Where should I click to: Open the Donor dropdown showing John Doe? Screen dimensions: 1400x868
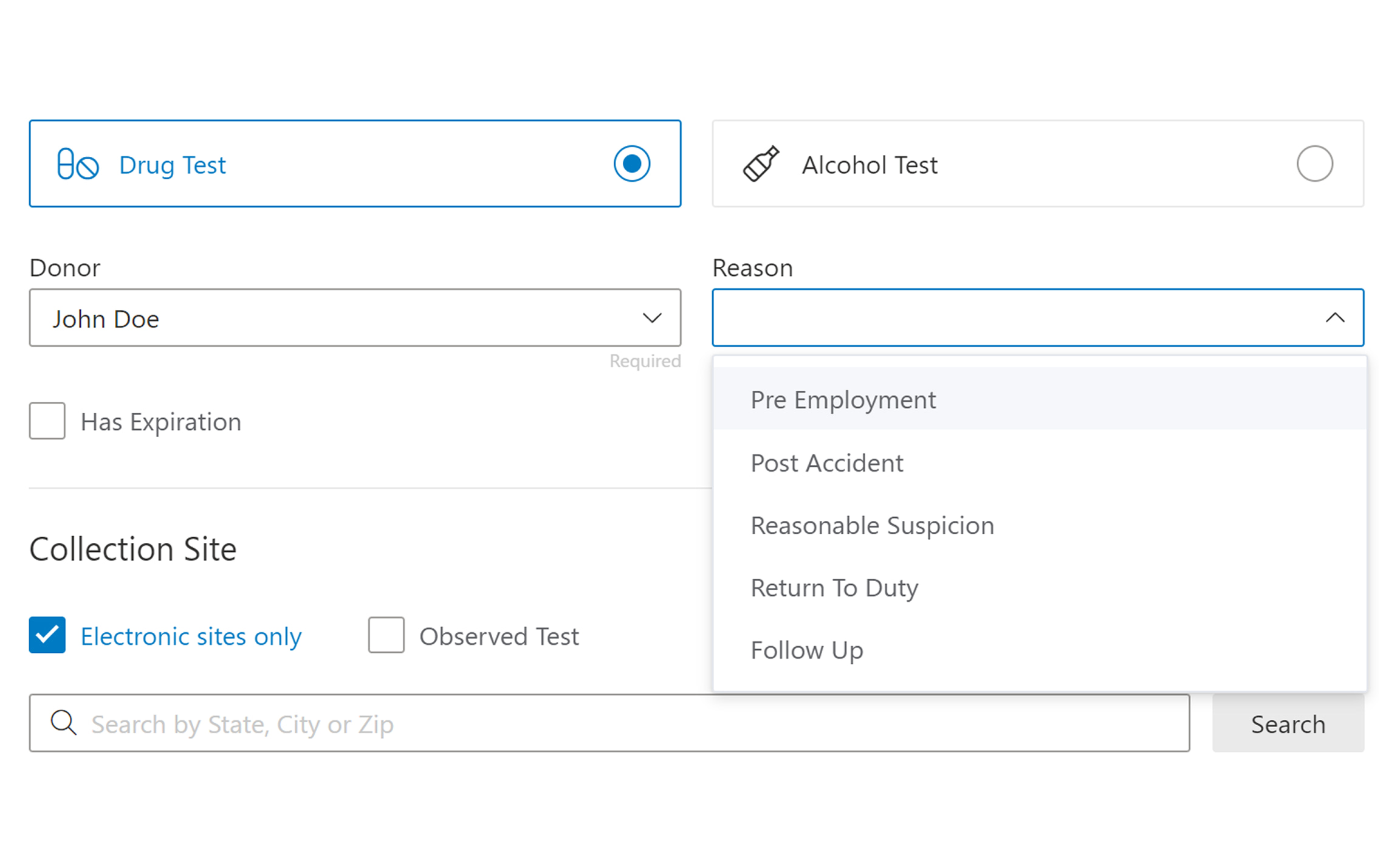click(x=355, y=318)
